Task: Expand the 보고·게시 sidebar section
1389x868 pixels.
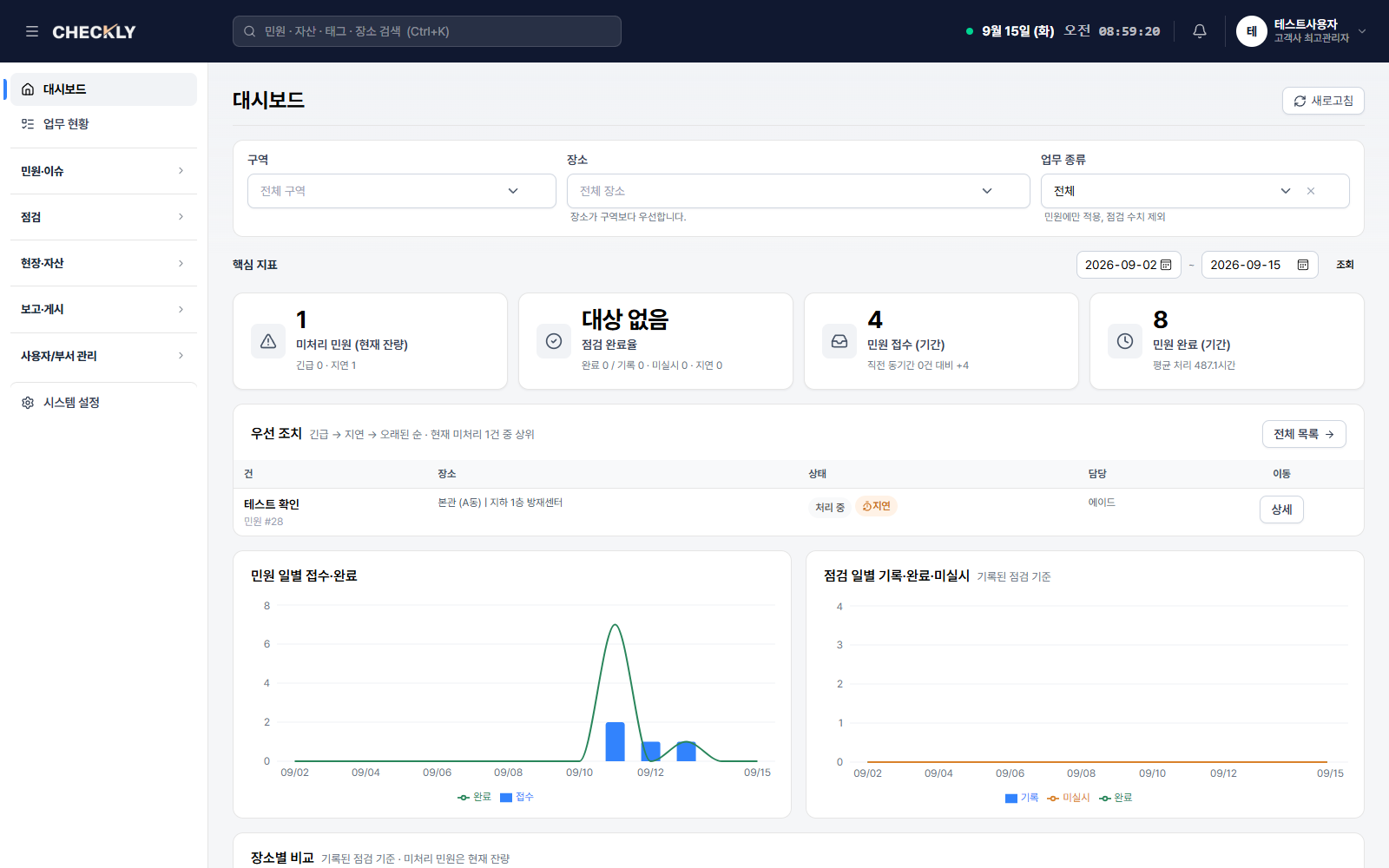Action: click(x=103, y=309)
